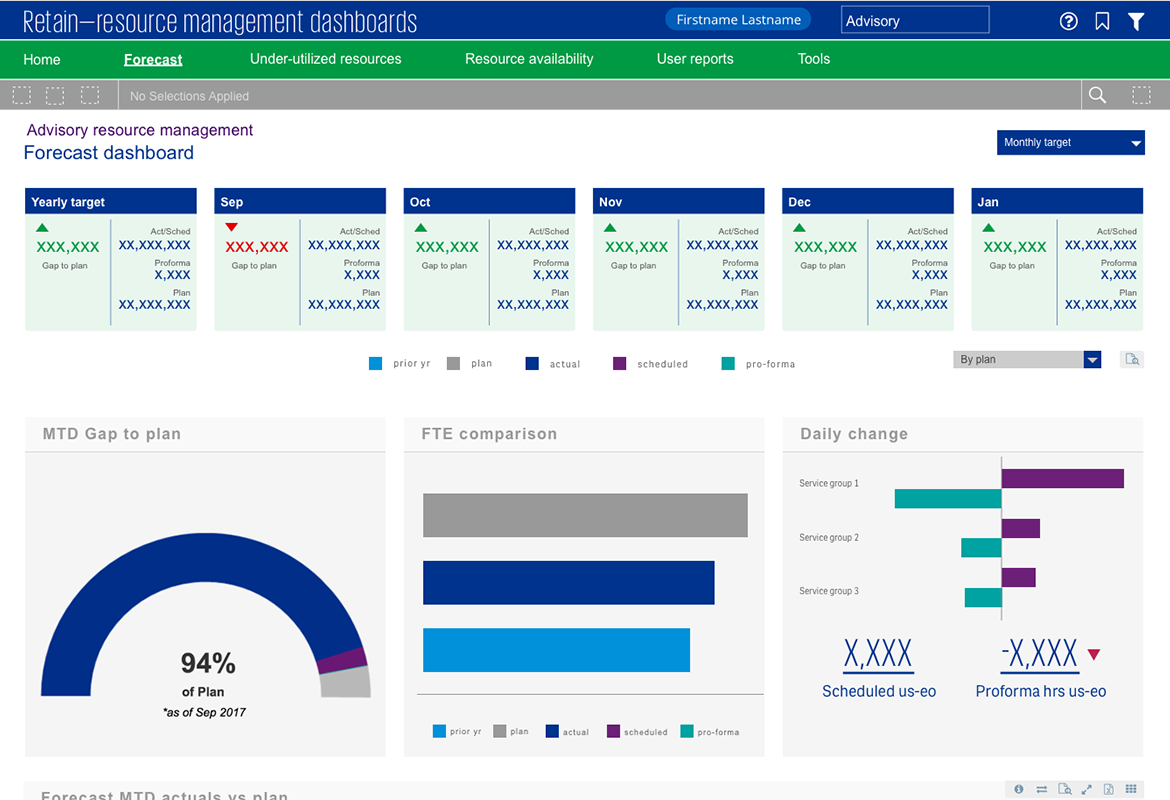Click pro-forma teal swatch in top legend

(728, 363)
